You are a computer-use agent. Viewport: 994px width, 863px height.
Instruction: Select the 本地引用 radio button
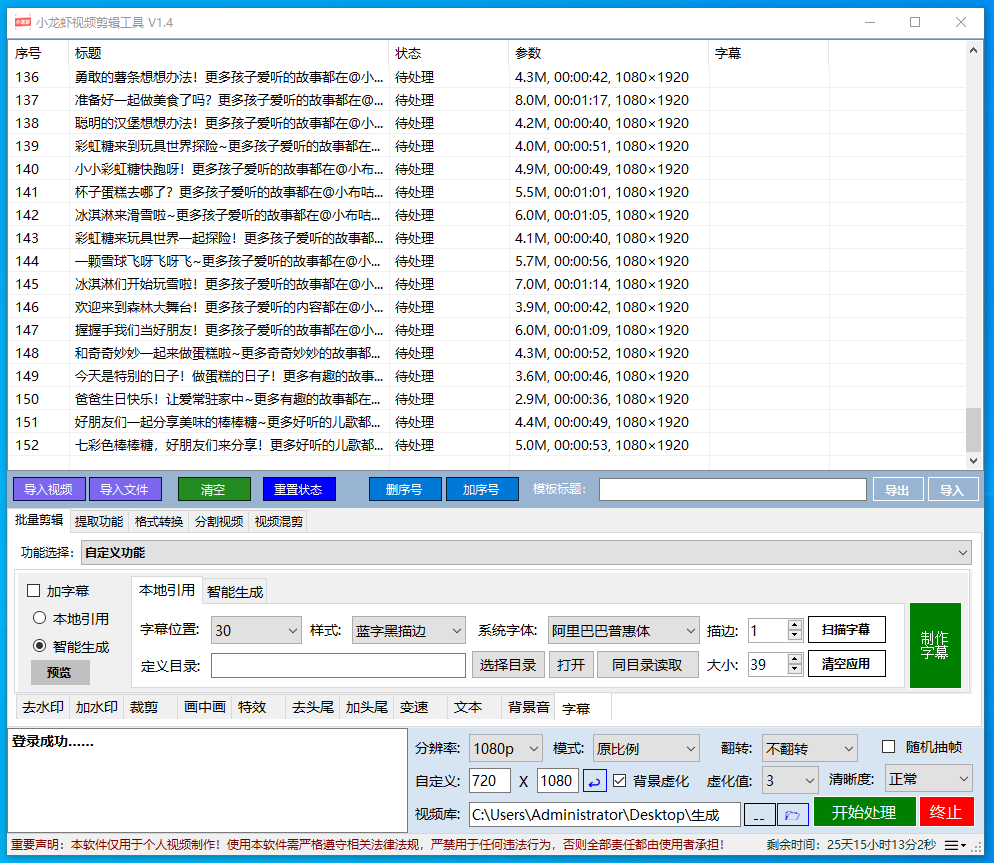(37, 617)
